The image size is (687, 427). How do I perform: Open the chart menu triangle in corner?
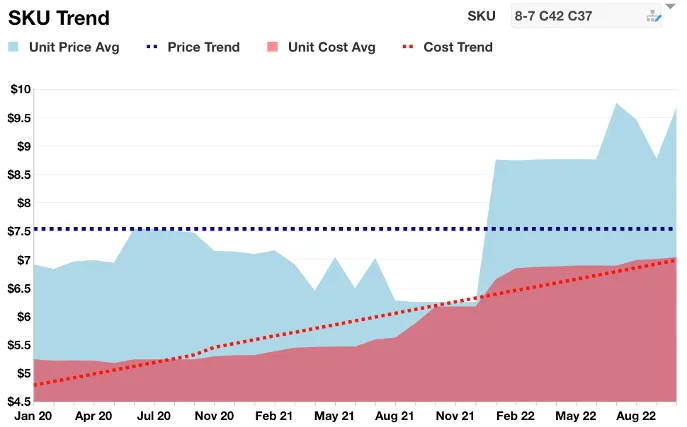coord(671,6)
